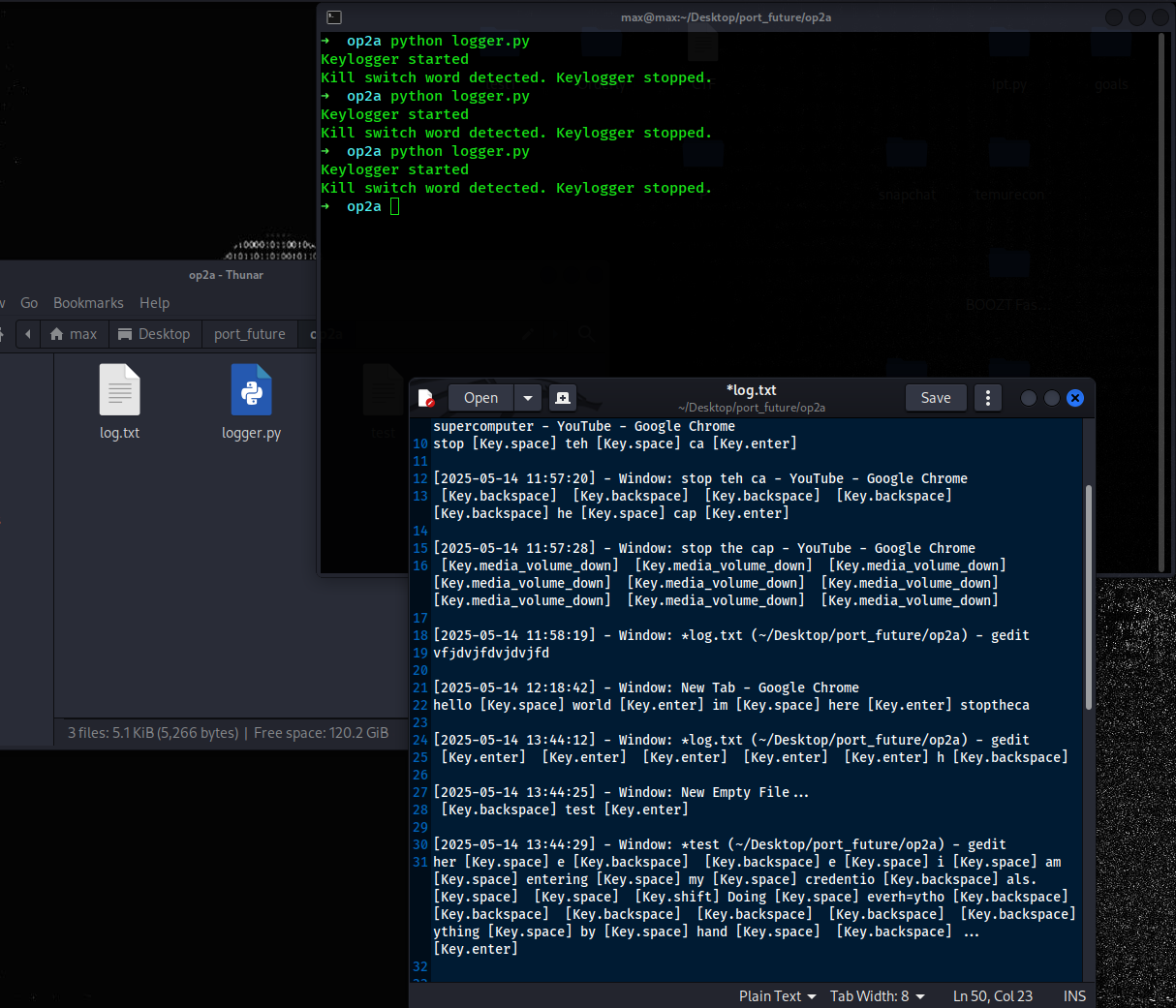Click the Open button in gedit
Screen dimensions: 1176x1008
[480, 398]
